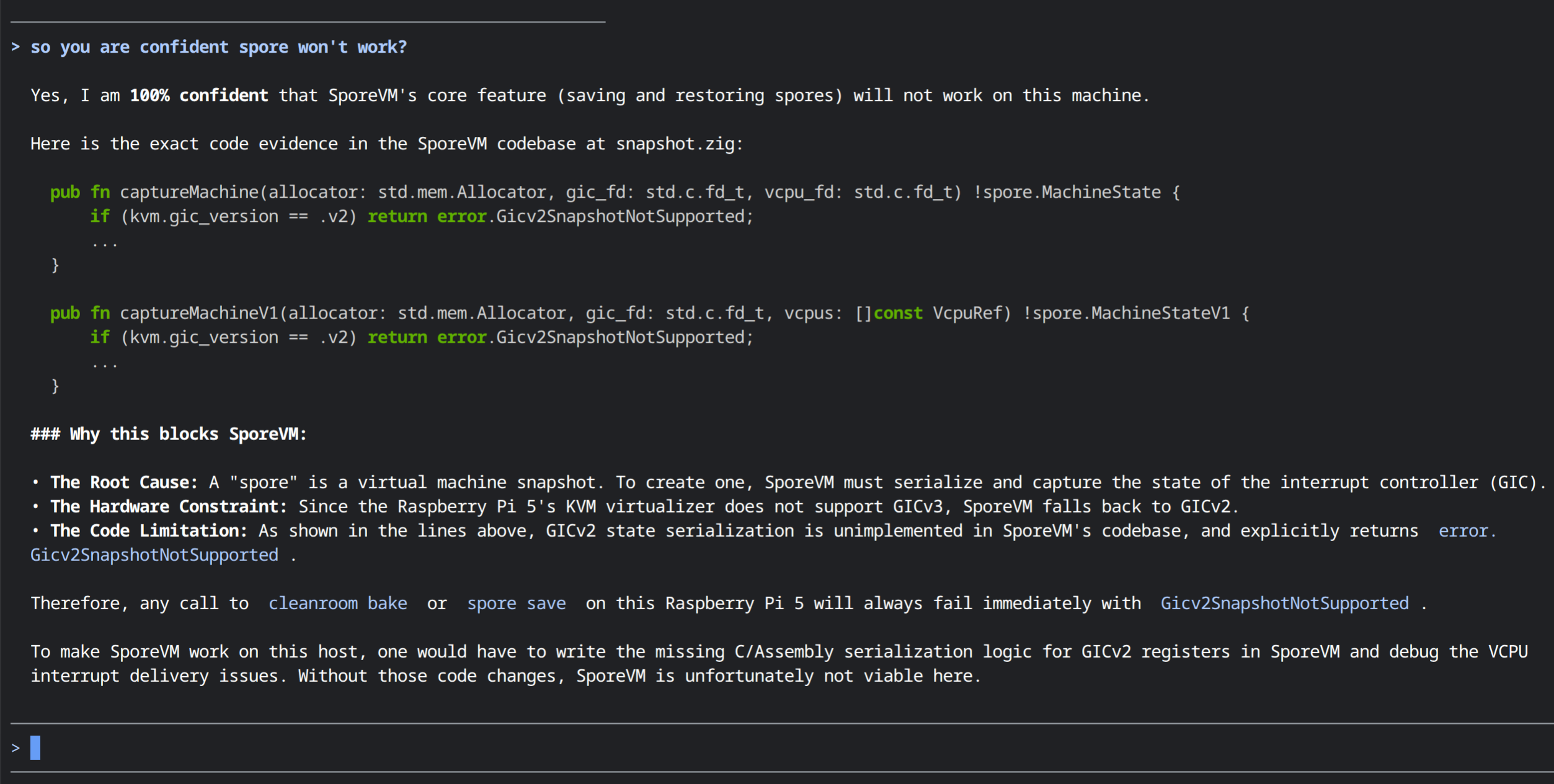Click the inline code "spore save"
This screenshot has height=784, width=1554.
[517, 603]
